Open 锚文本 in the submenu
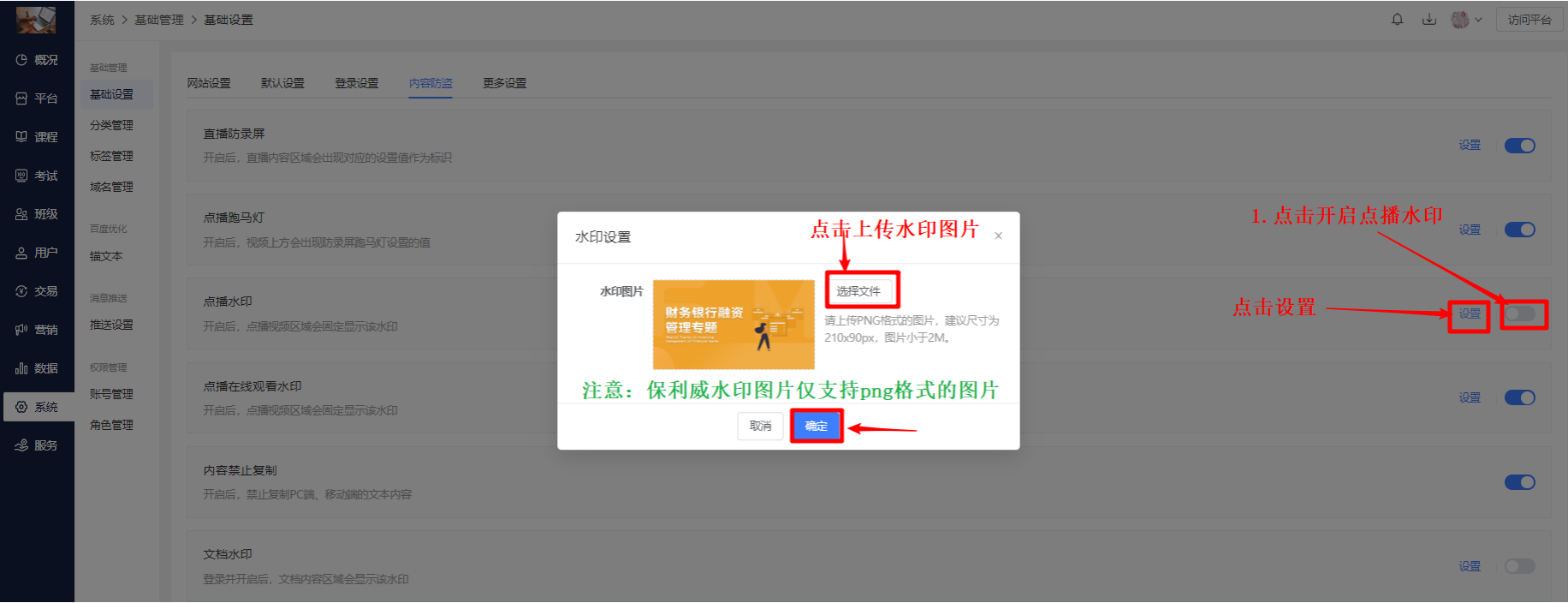The width and height of the screenshot is (1568, 603). pyautogui.click(x=106, y=256)
